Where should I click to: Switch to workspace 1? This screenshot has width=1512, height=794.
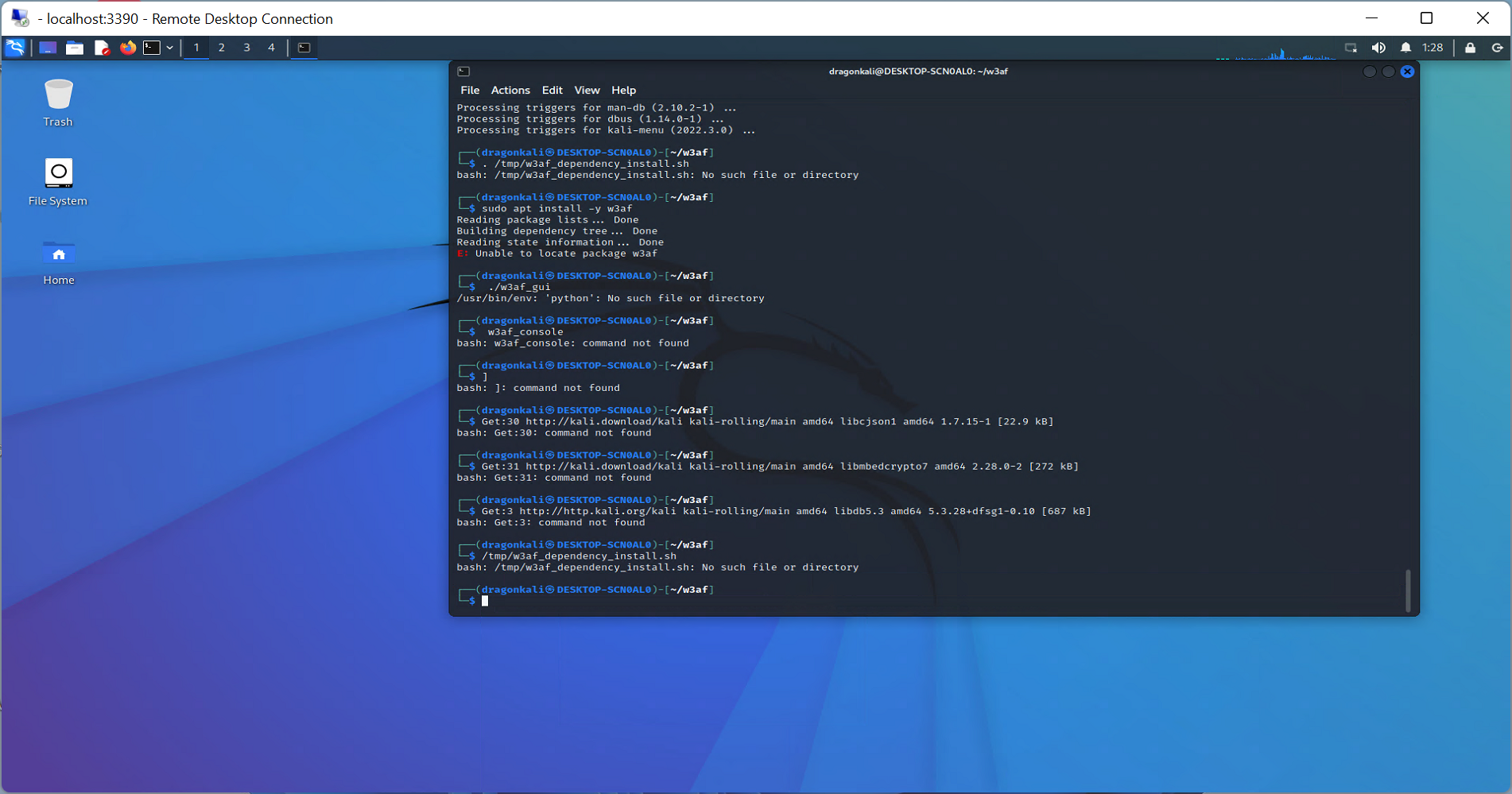coord(196,48)
